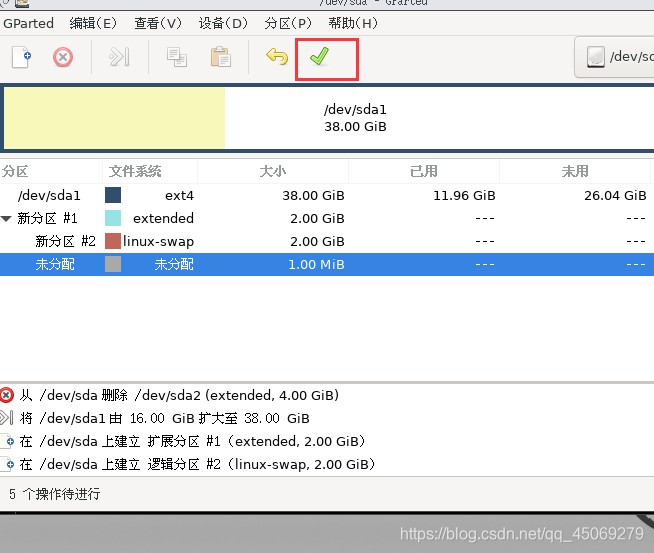Click the resize/move toolbar icon
Image resolution: width=654 pixels, height=553 pixels.
[x=119, y=57]
